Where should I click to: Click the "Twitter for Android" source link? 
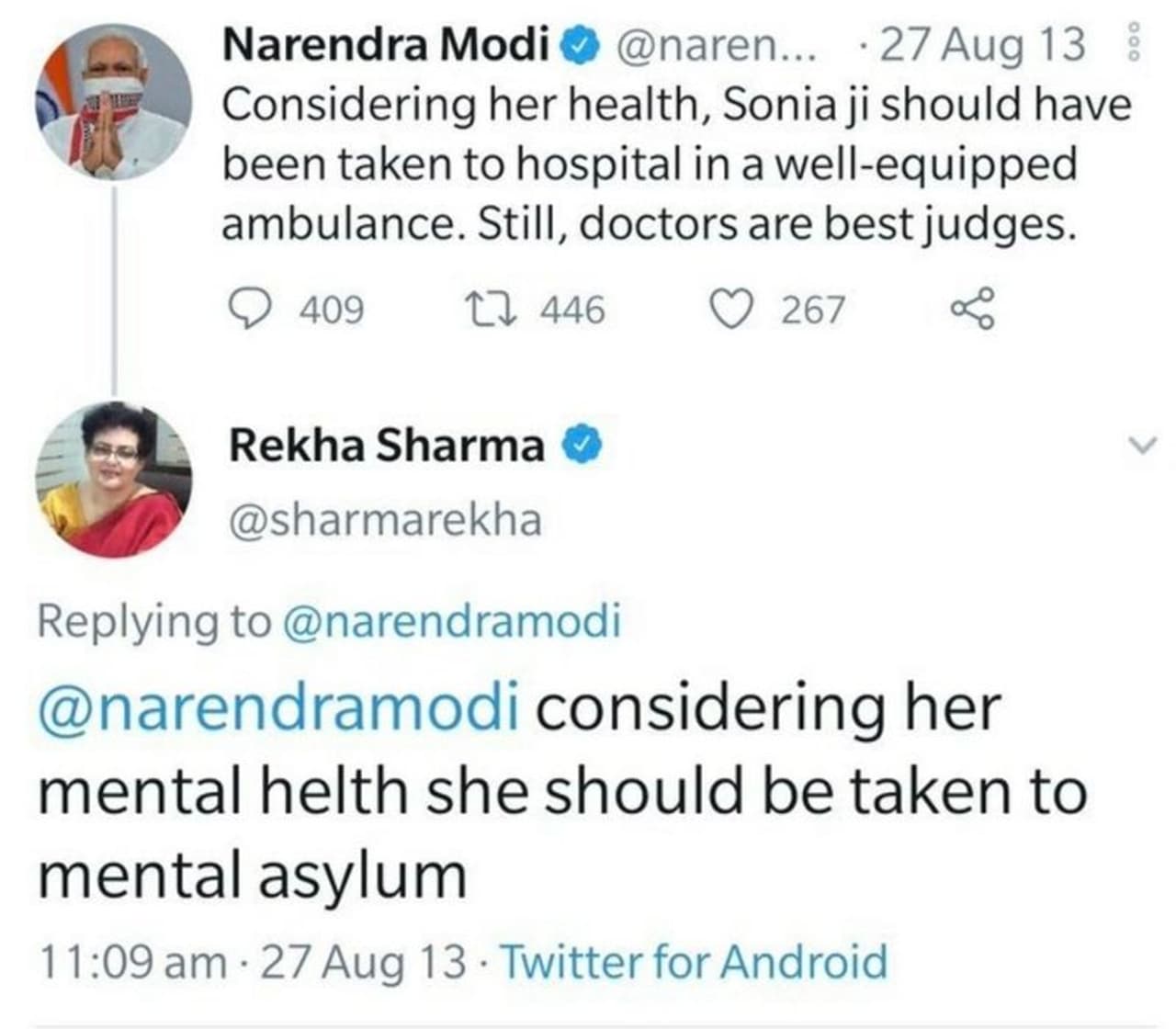point(694,962)
